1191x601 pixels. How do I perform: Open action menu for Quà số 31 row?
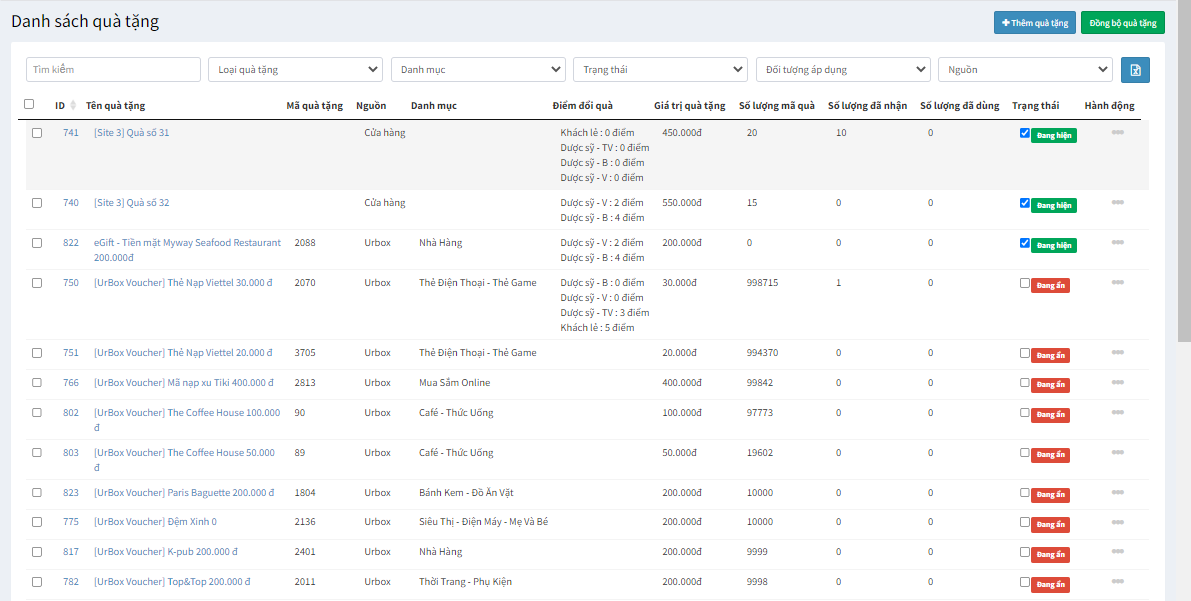[x=1117, y=132]
